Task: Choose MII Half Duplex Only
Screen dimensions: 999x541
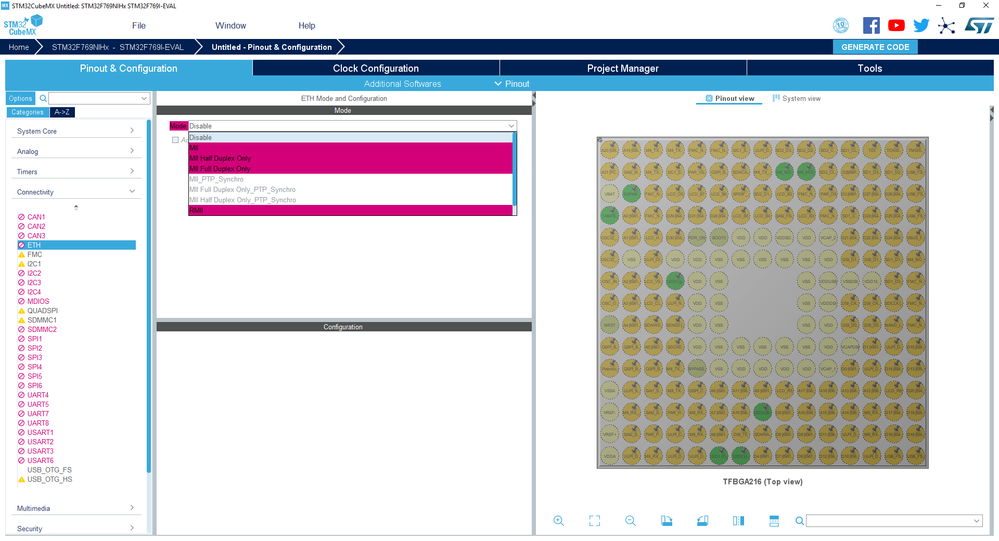Action: point(350,158)
